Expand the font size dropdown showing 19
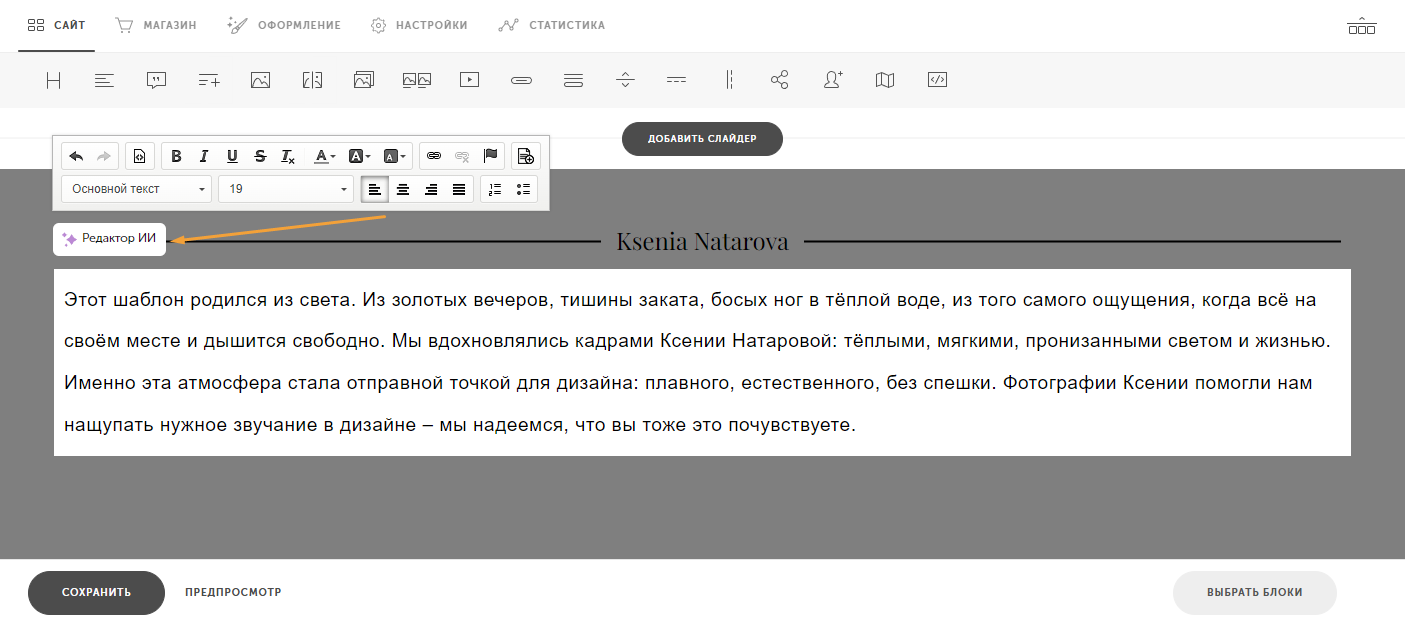This screenshot has height=637, width=1405. pyautogui.click(x=286, y=189)
